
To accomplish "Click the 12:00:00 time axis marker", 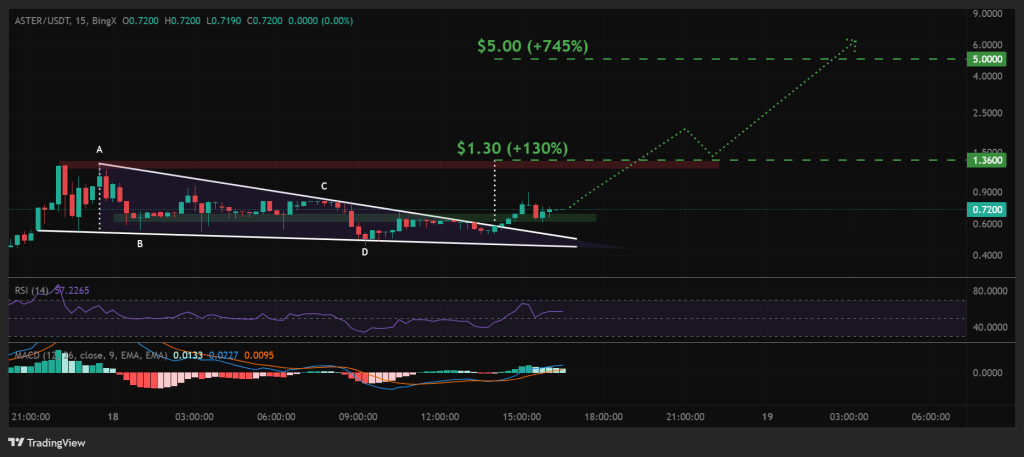I will (x=440, y=415).
